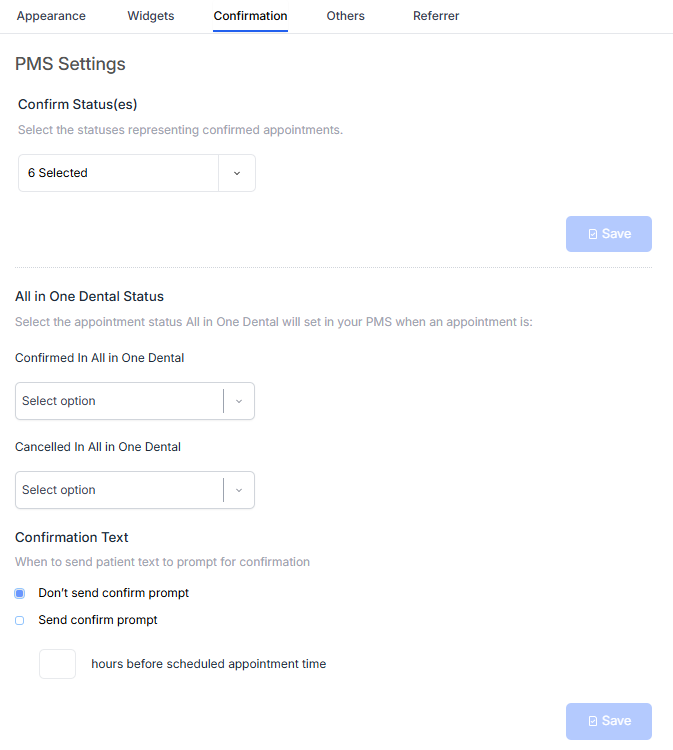Enable the "Send confirm prompt" radio option

tap(19, 620)
